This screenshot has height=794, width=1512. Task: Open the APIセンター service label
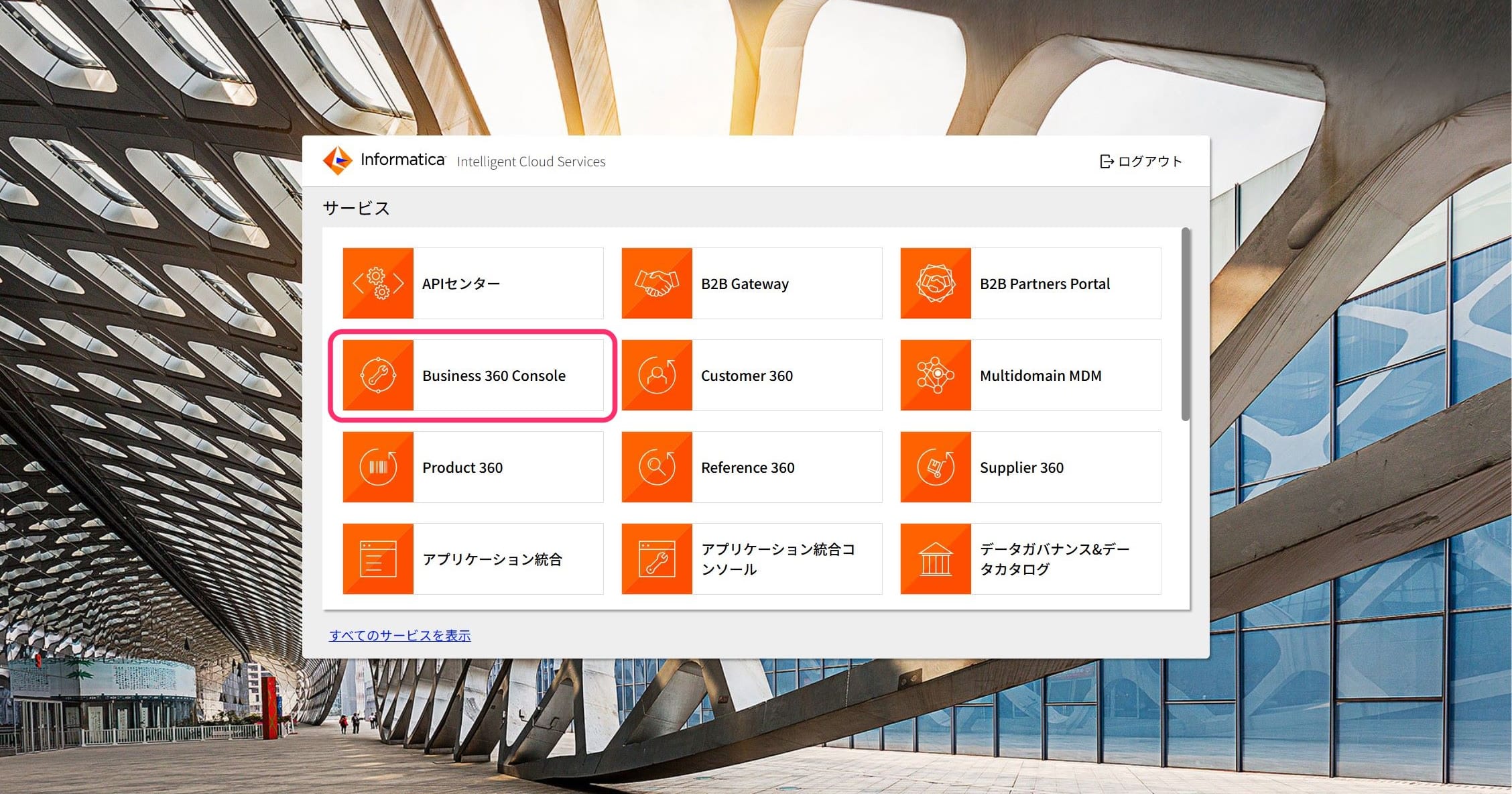[461, 284]
